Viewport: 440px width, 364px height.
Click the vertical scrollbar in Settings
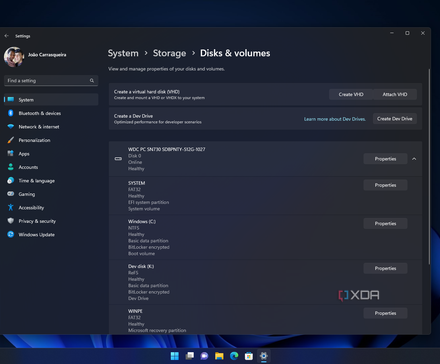429,167
